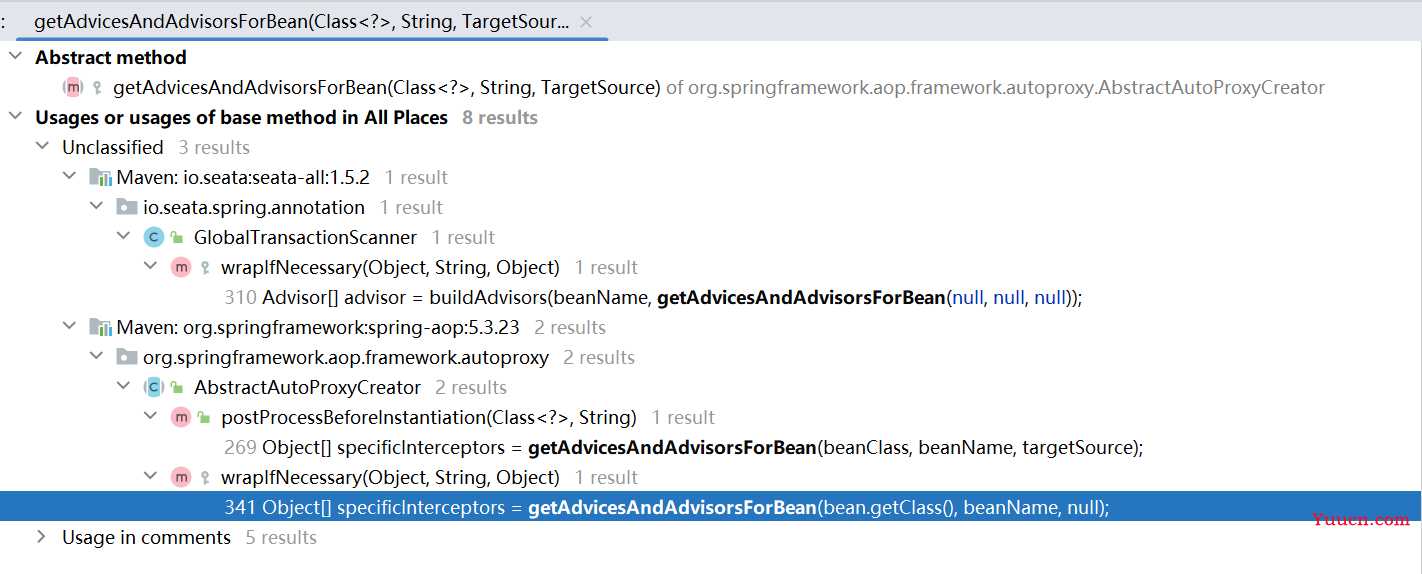Image resolution: width=1422 pixels, height=574 pixels.
Task: Collapse the postProcessBeforeInstantiation method node
Action: 149,417
